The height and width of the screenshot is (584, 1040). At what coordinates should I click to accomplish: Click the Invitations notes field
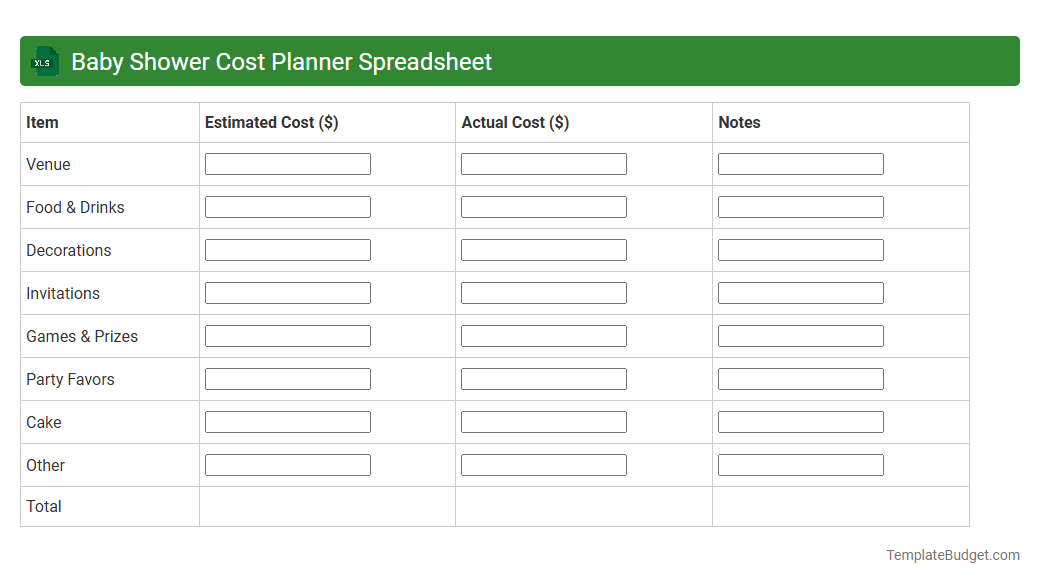tap(800, 292)
